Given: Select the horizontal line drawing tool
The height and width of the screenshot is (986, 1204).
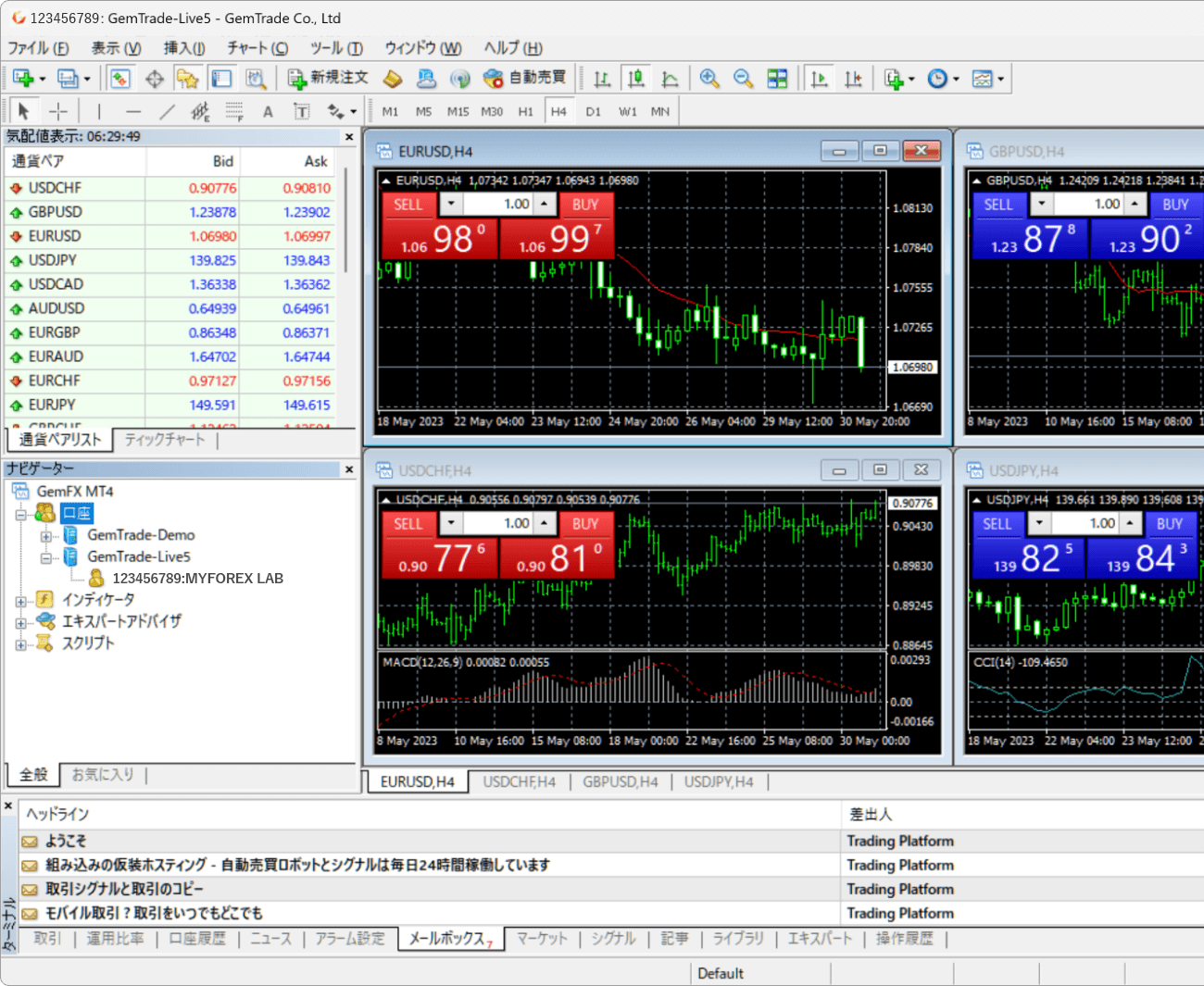Looking at the screenshot, I should [x=133, y=111].
